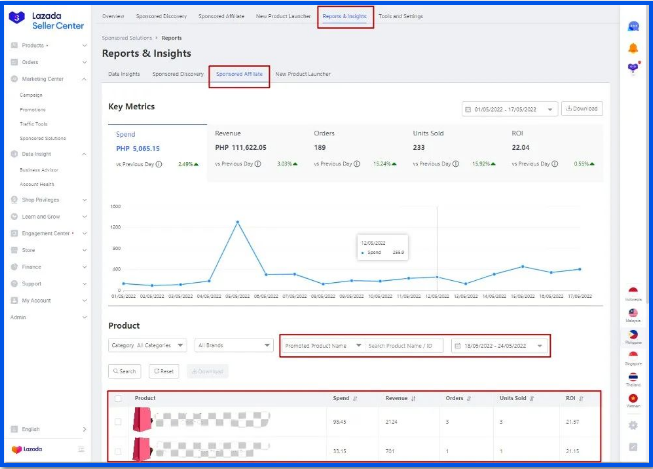Open the Category All Categories dropdown
653x469 pixels.
tap(147, 345)
